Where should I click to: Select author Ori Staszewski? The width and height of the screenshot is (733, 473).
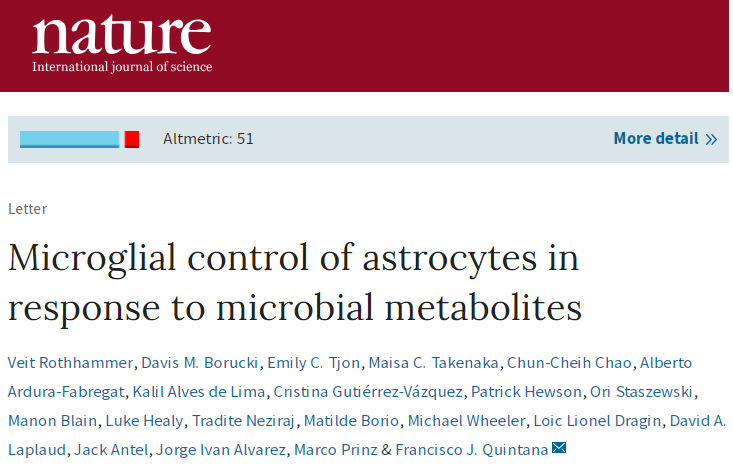[x=641, y=392]
